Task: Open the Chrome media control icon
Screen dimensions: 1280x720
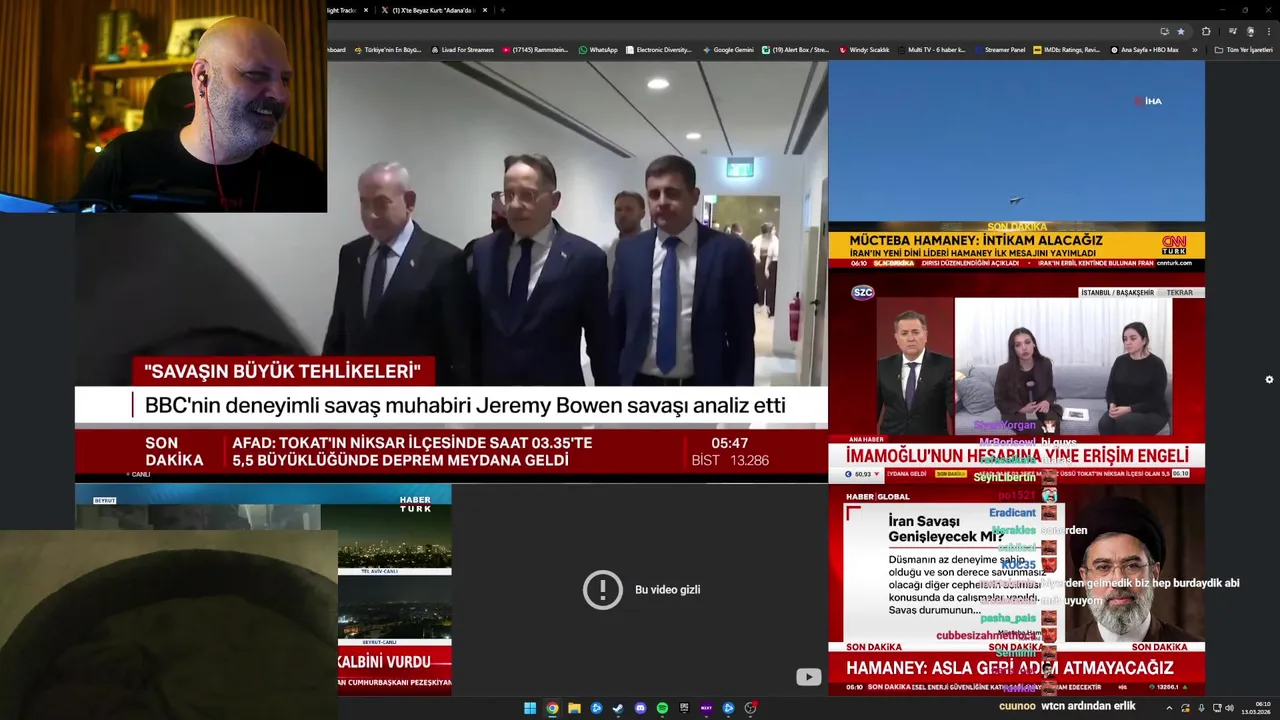Action: coord(1232,31)
